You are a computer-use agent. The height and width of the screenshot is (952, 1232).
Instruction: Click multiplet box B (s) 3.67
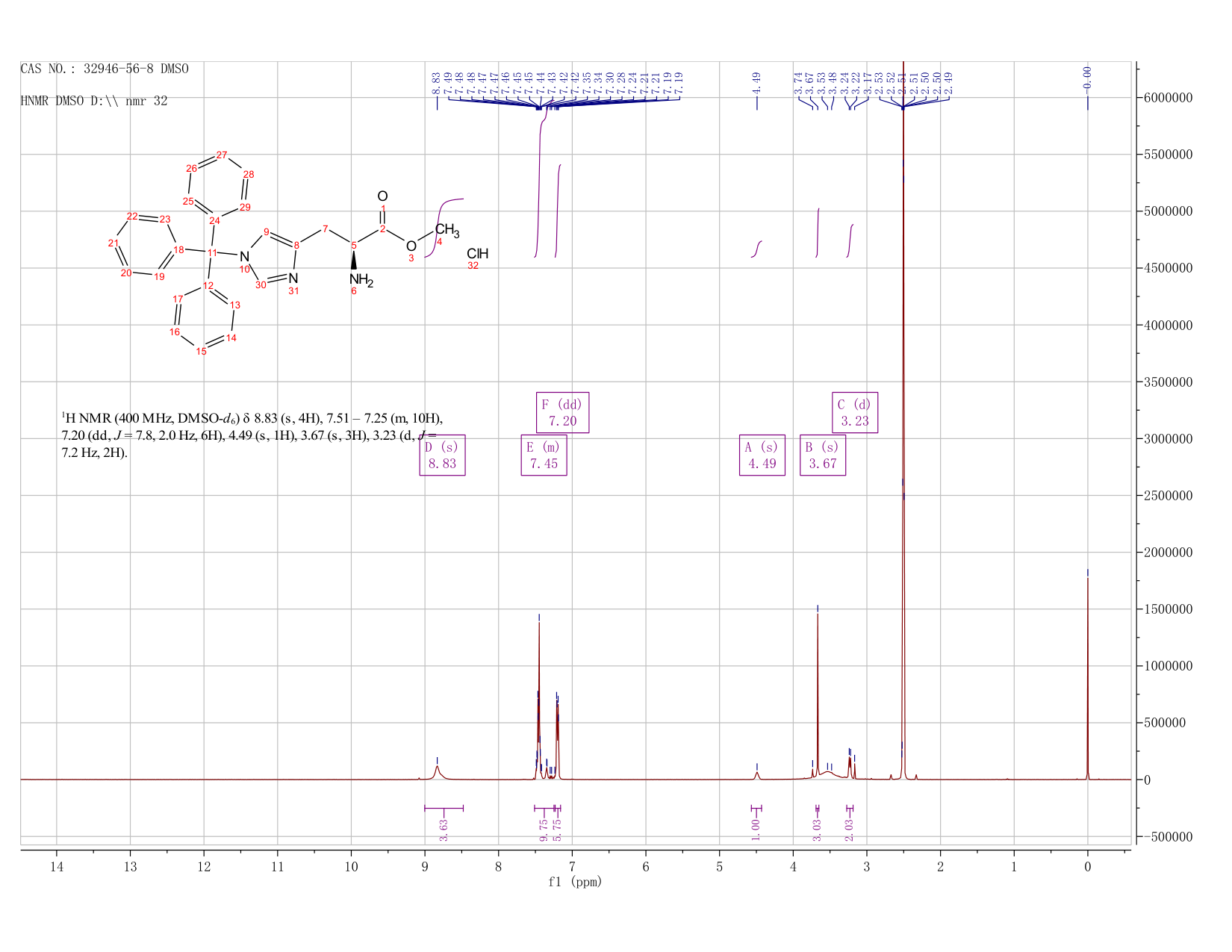pyautogui.click(x=823, y=455)
